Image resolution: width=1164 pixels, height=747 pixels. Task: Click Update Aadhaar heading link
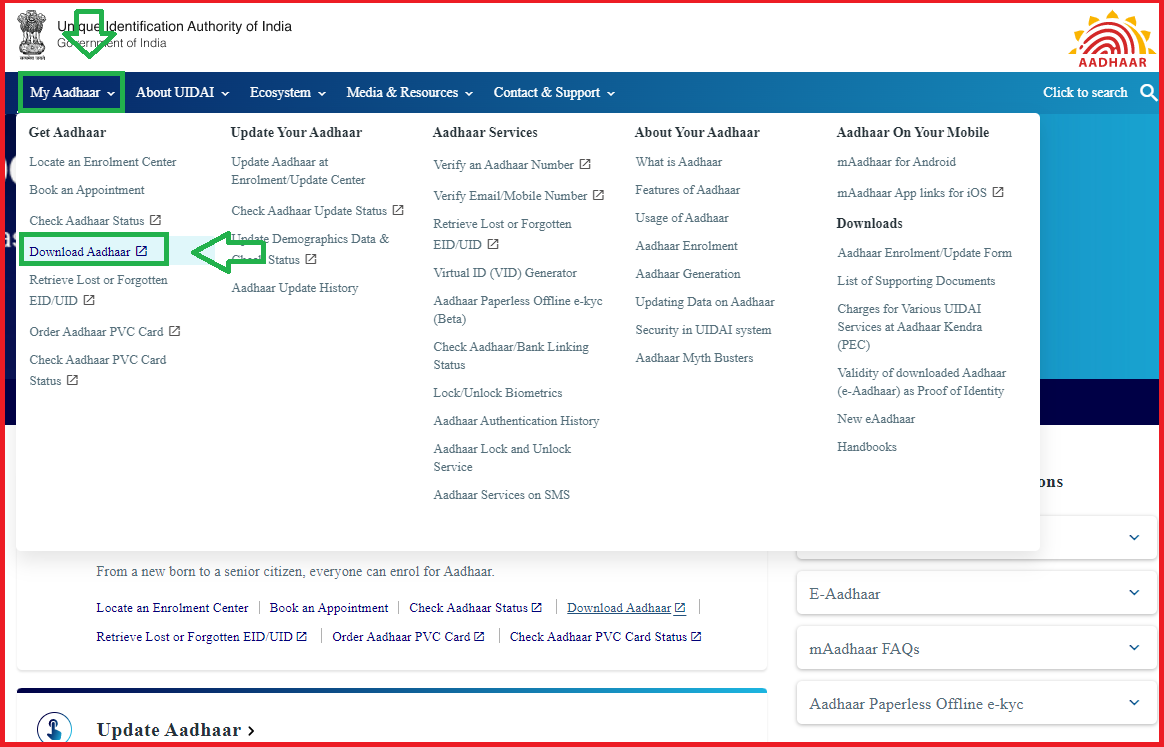pos(176,730)
